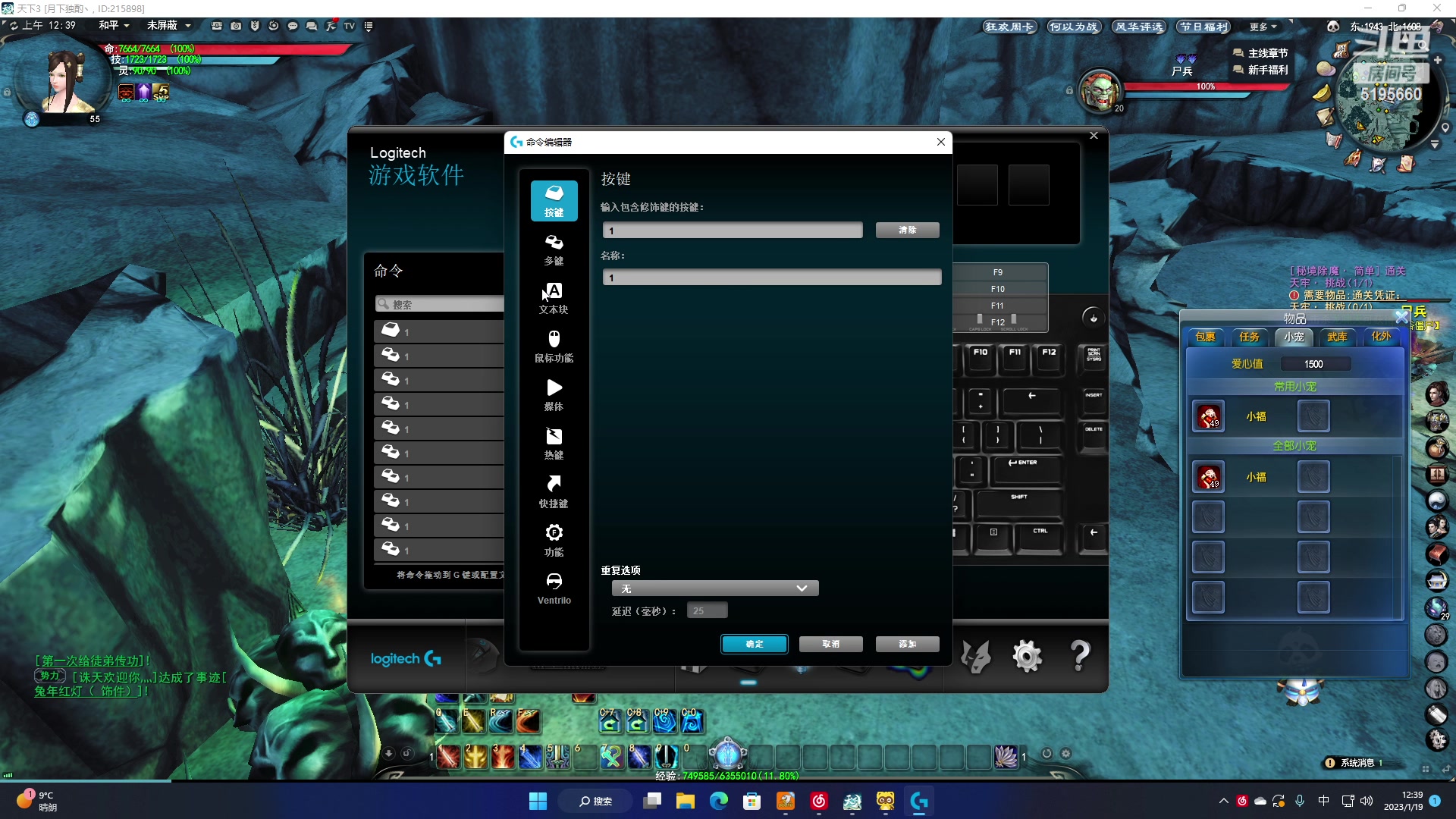Click the chat bubble icon in top toolbar
Image resolution: width=1456 pixels, height=819 pixels.
(293, 26)
